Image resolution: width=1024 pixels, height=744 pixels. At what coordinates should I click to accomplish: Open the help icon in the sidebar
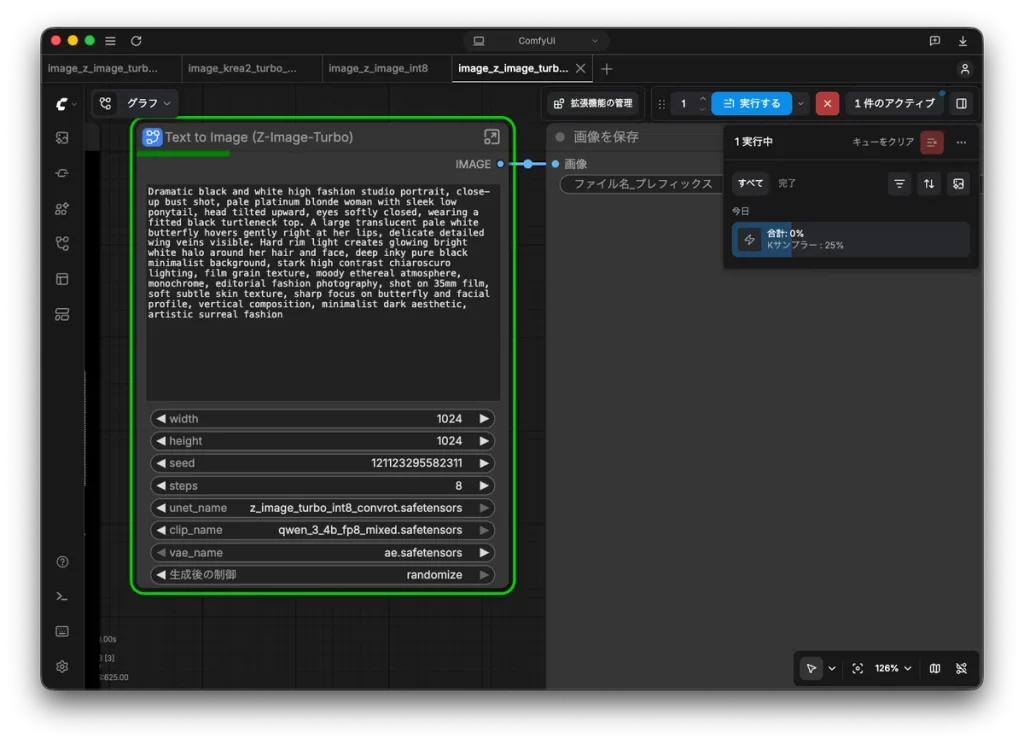(62, 562)
